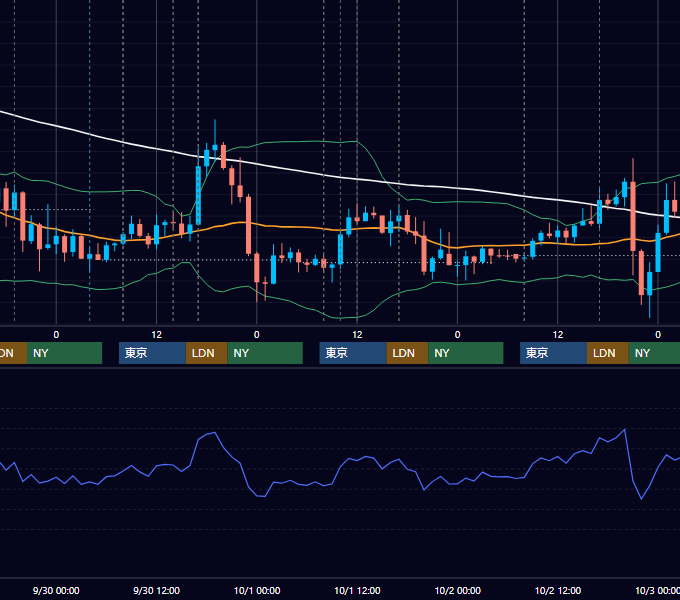Click the oscillator peak before 10/3 00:00
This screenshot has height=600, width=680.
(624, 430)
